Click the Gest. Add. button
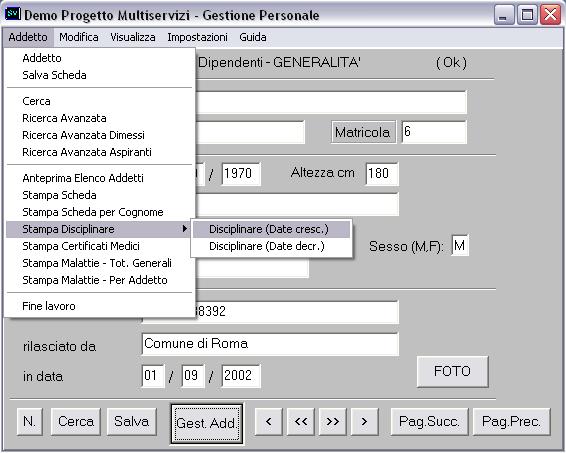This screenshot has width=566, height=453. [x=206, y=423]
